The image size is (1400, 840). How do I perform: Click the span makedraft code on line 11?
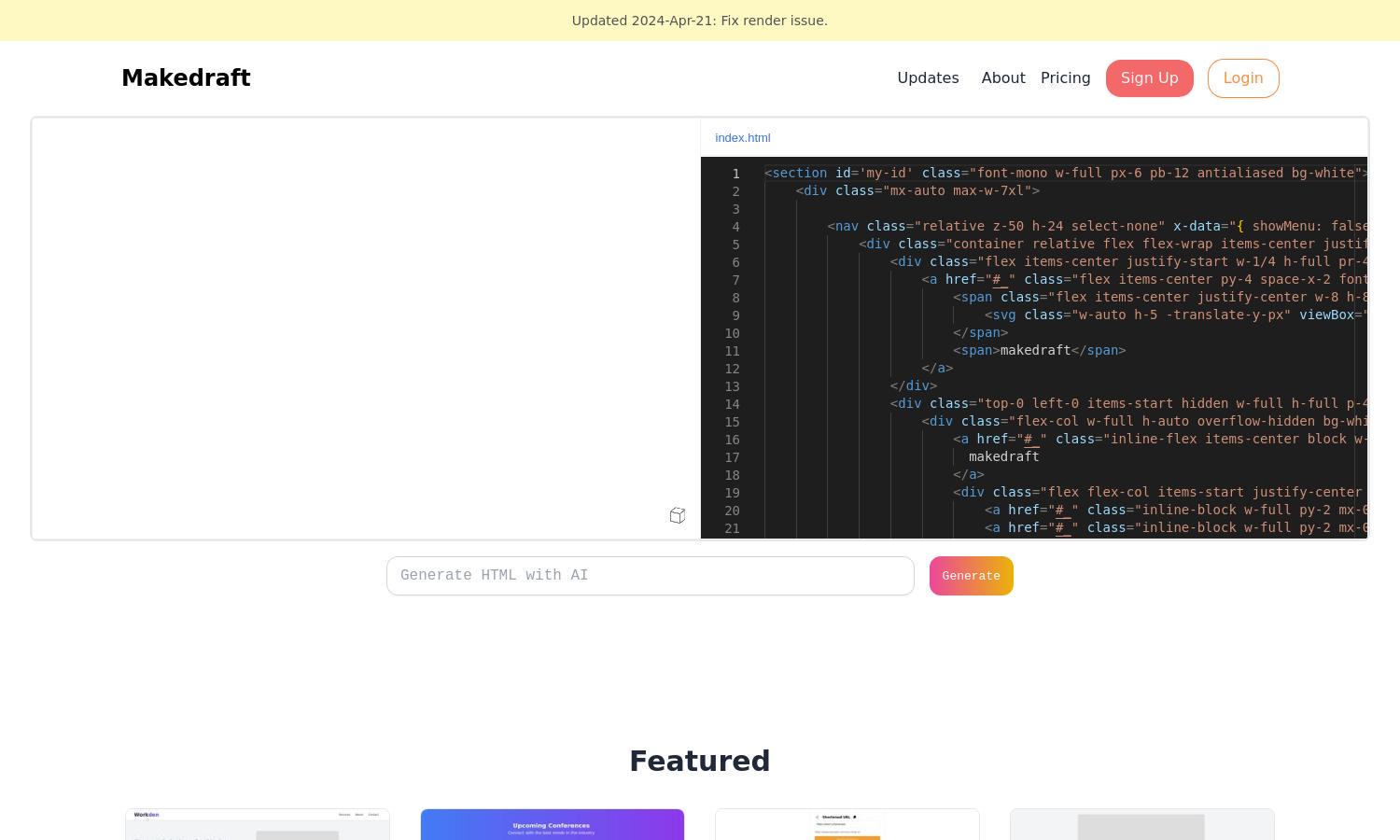click(x=1040, y=350)
